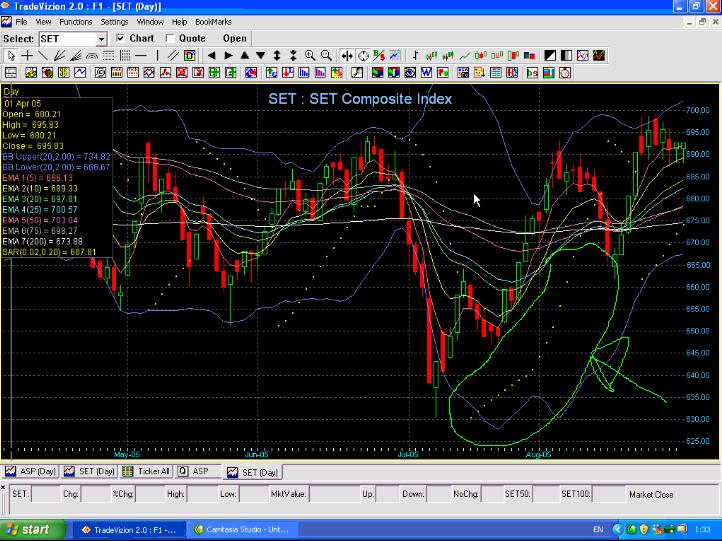Image resolution: width=722 pixels, height=541 pixels.
Task: Click the '700.00' price axis label
Action: point(698,110)
